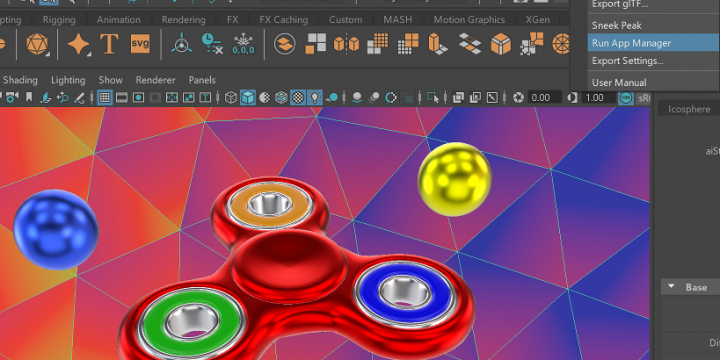
Task: Click the Center Pivot shelf icon
Action: (x=182, y=44)
